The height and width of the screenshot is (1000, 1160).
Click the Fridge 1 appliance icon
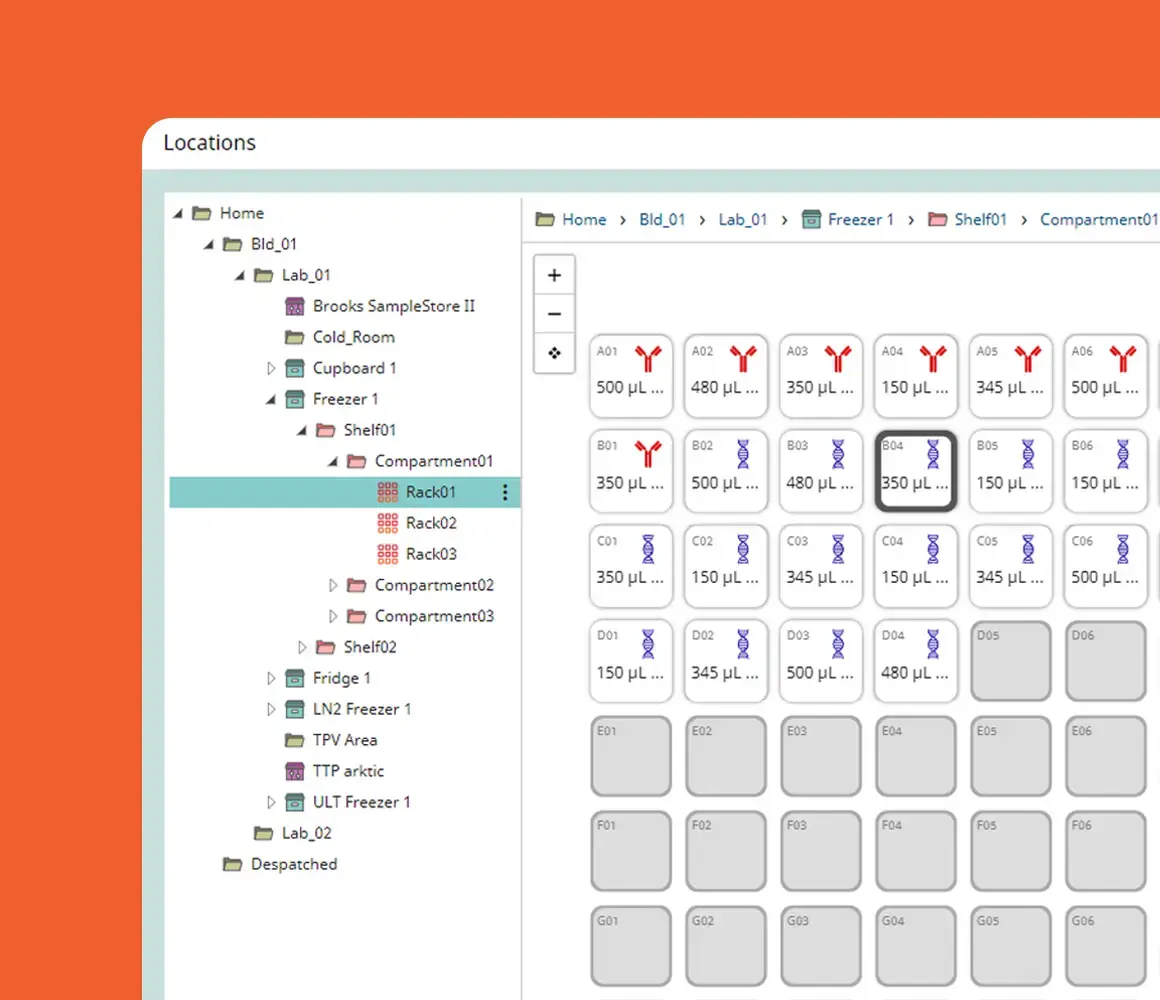click(x=294, y=678)
